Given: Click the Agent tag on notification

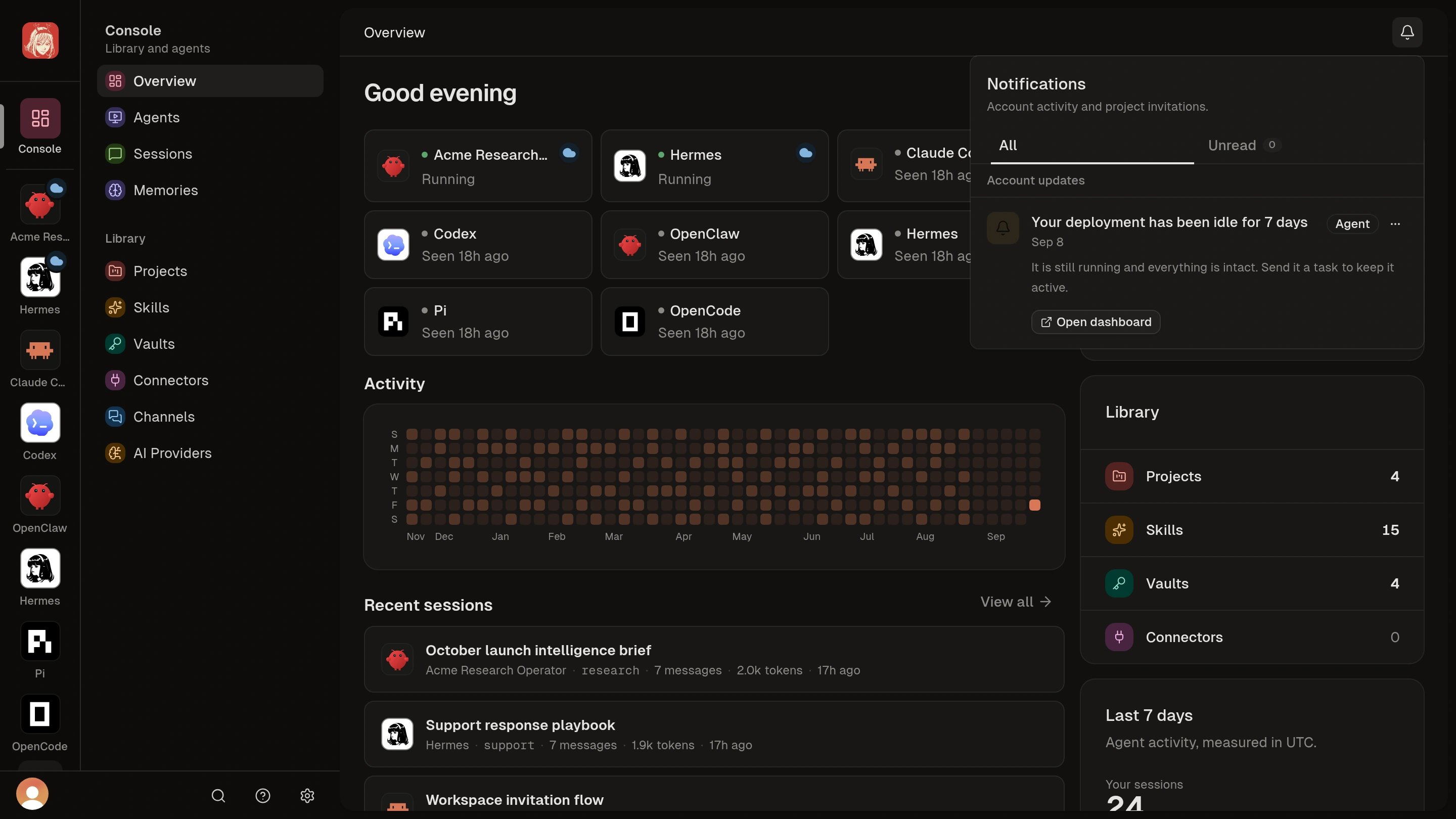Looking at the screenshot, I should pyautogui.click(x=1352, y=224).
